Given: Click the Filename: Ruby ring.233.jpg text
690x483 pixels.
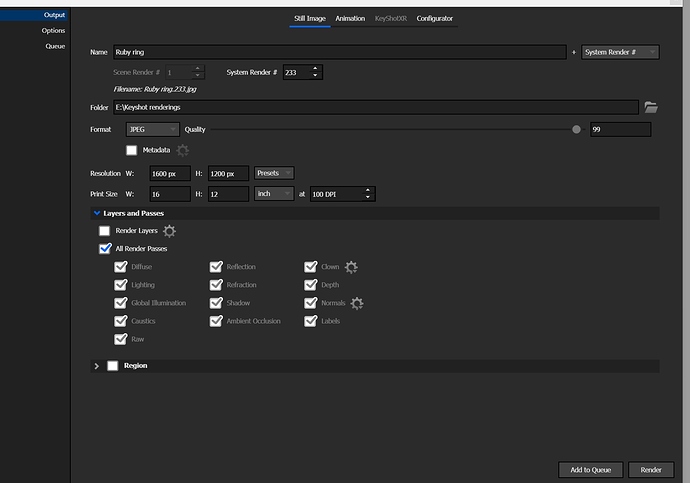Looking at the screenshot, I should coord(155,89).
